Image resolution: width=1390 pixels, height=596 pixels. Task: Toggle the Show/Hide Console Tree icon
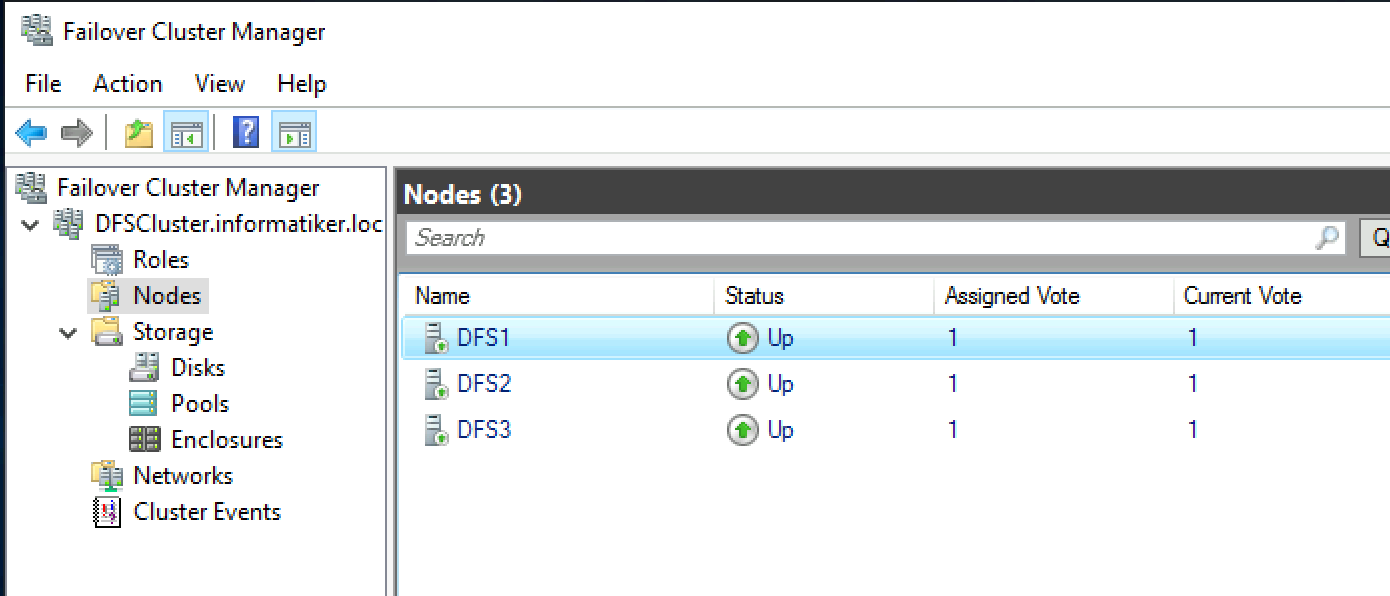186,132
